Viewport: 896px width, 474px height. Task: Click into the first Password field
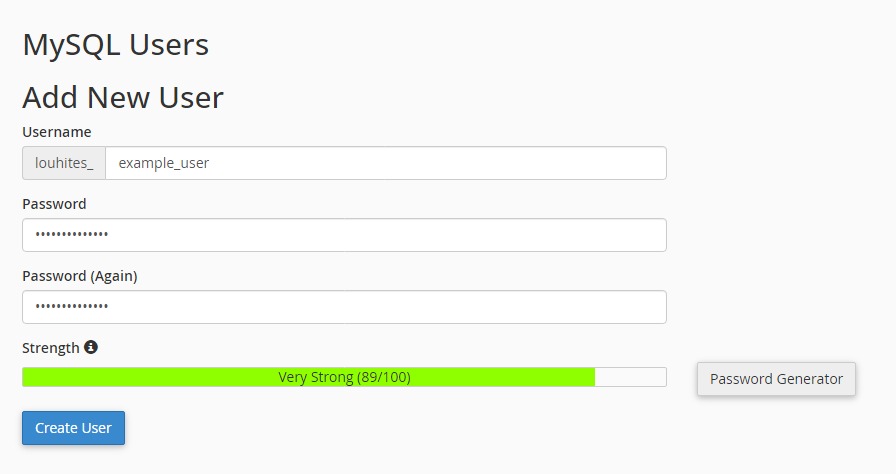point(344,235)
